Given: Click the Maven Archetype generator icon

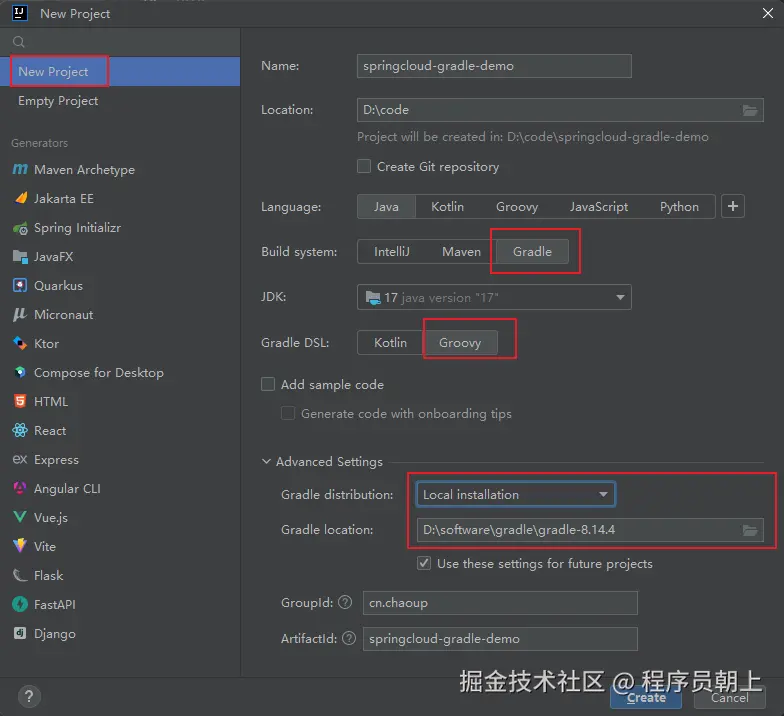Looking at the screenshot, I should tap(20, 170).
